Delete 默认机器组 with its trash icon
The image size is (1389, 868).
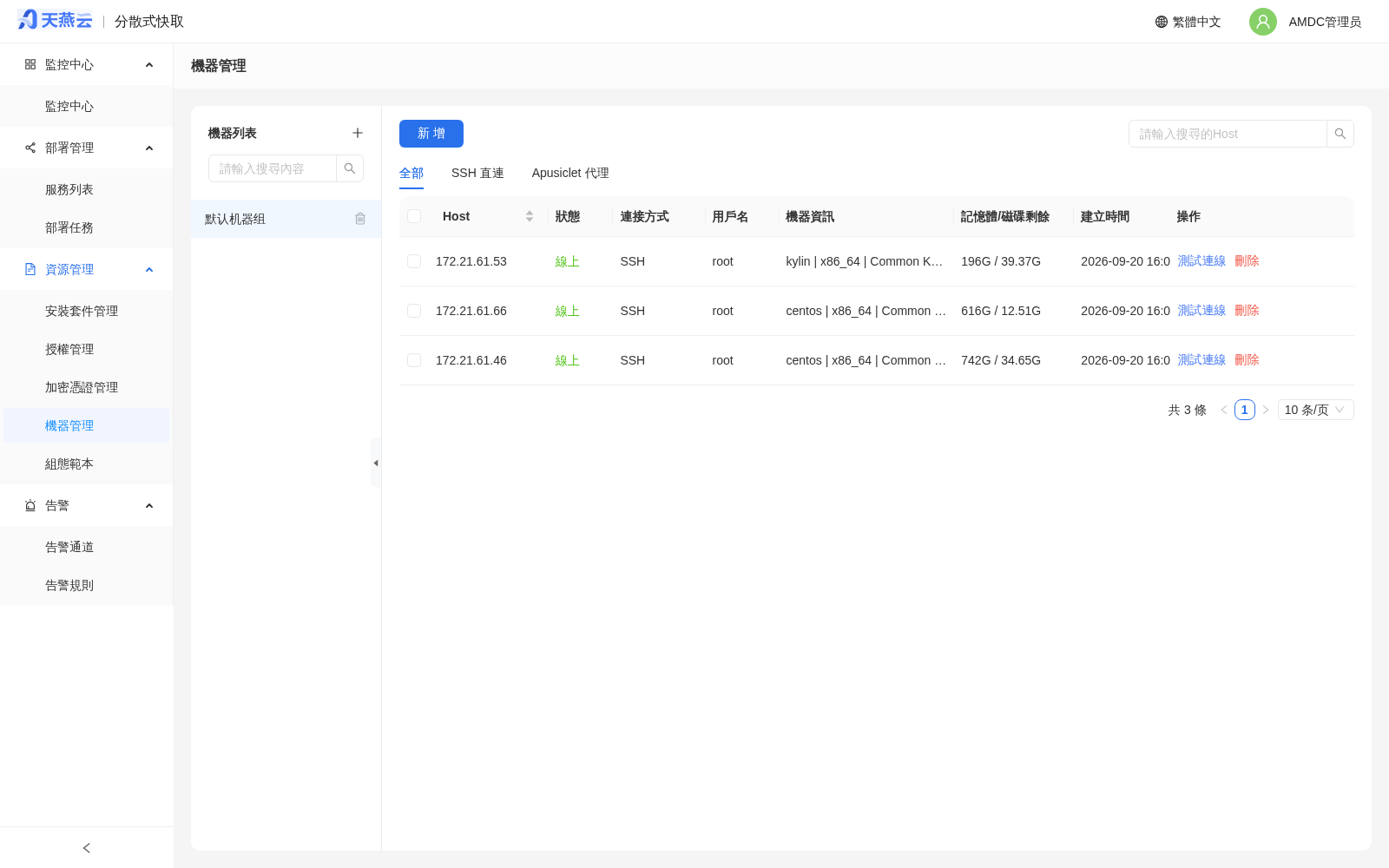point(360,219)
